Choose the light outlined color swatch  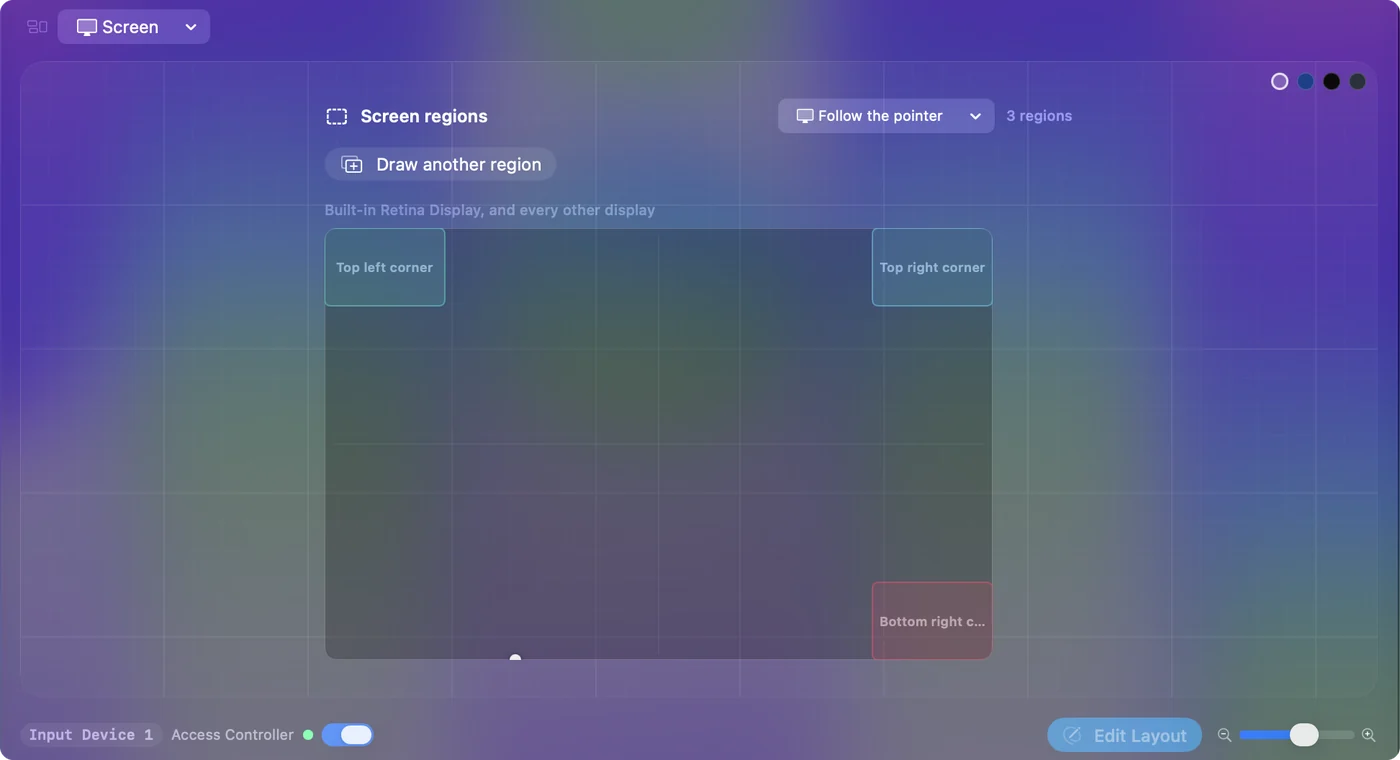1280,82
